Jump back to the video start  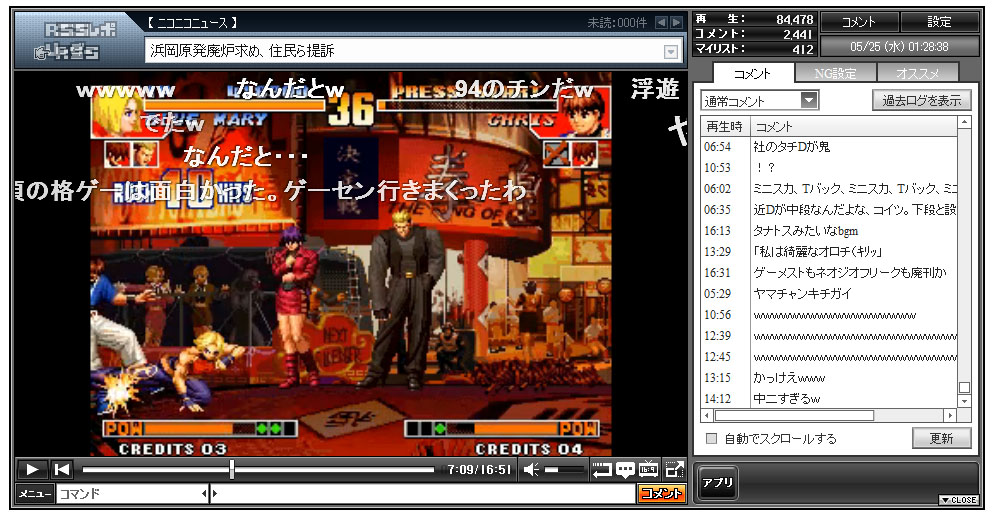coord(62,470)
